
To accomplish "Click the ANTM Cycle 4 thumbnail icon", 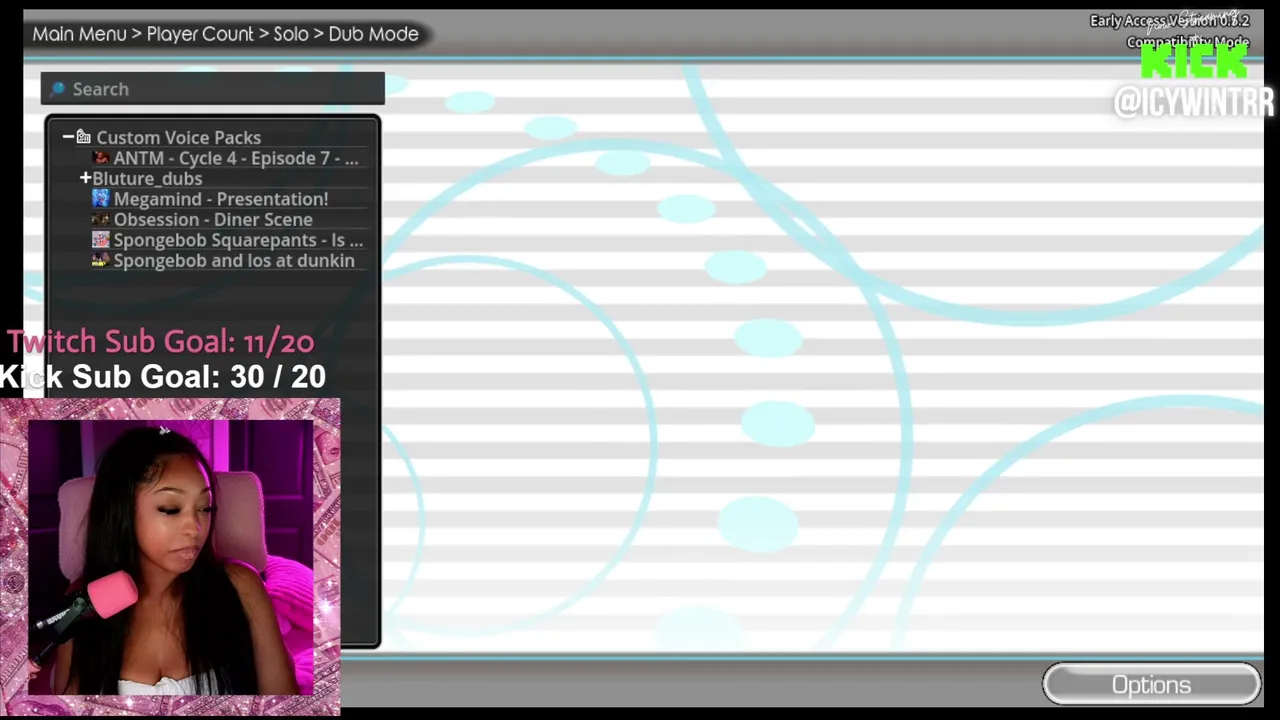I will point(100,158).
